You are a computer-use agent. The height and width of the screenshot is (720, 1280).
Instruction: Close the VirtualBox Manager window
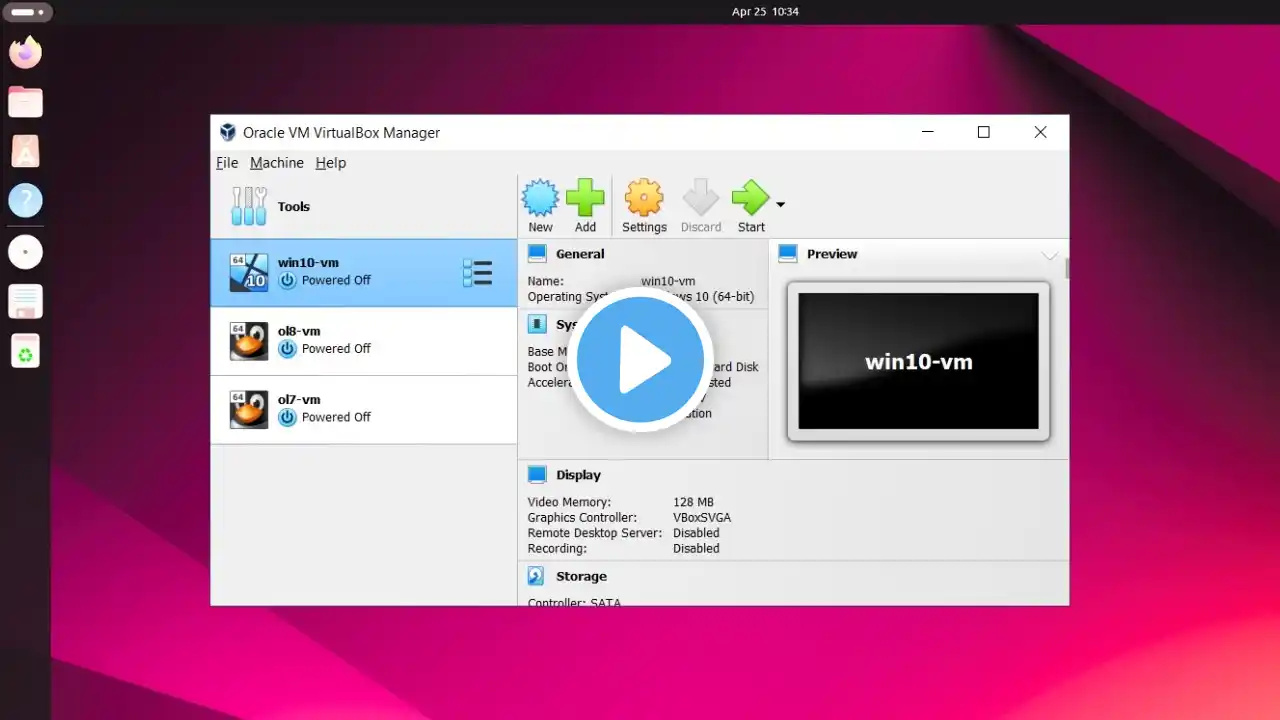[1040, 132]
